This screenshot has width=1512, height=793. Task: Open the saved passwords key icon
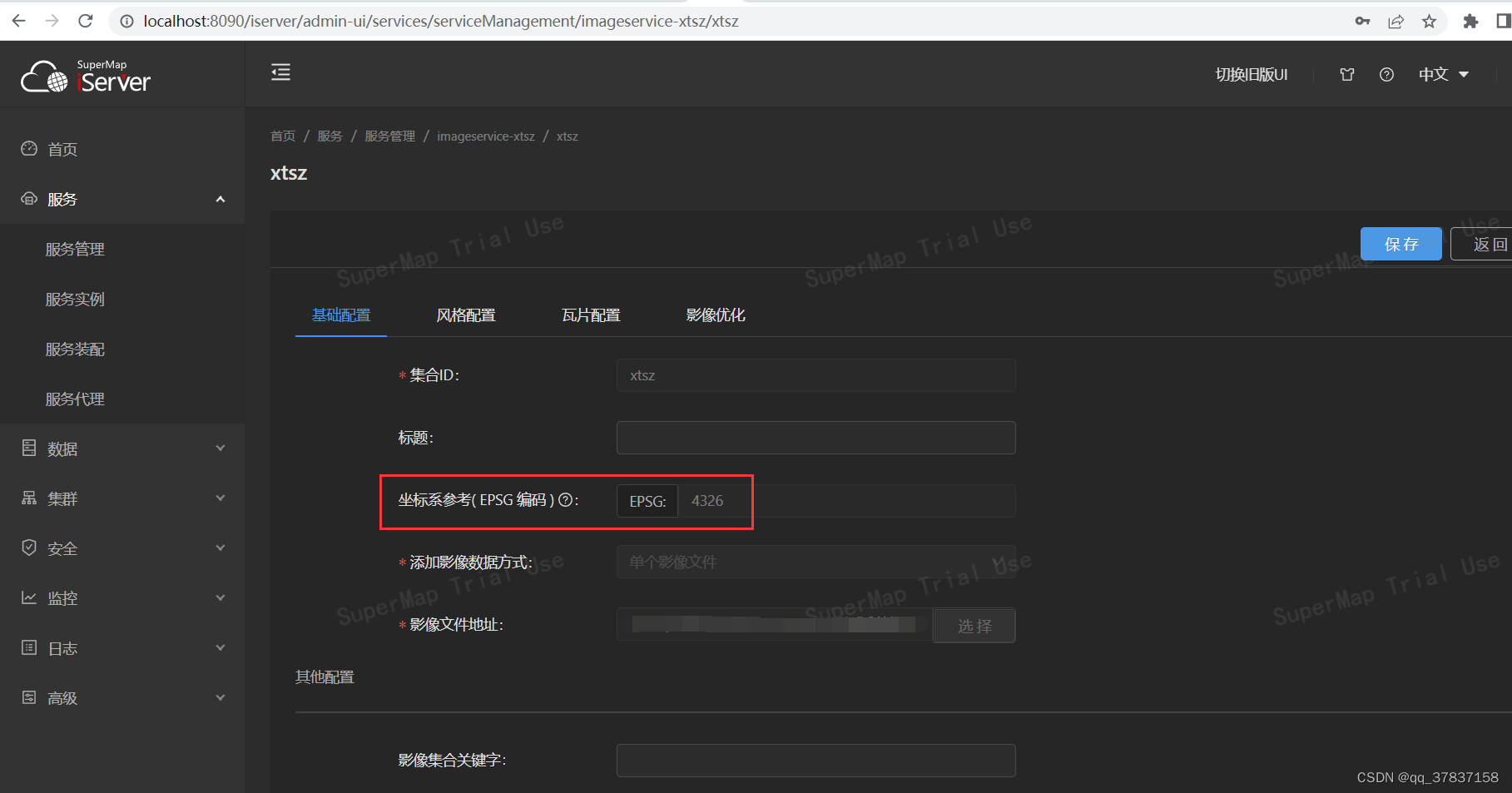1362,22
